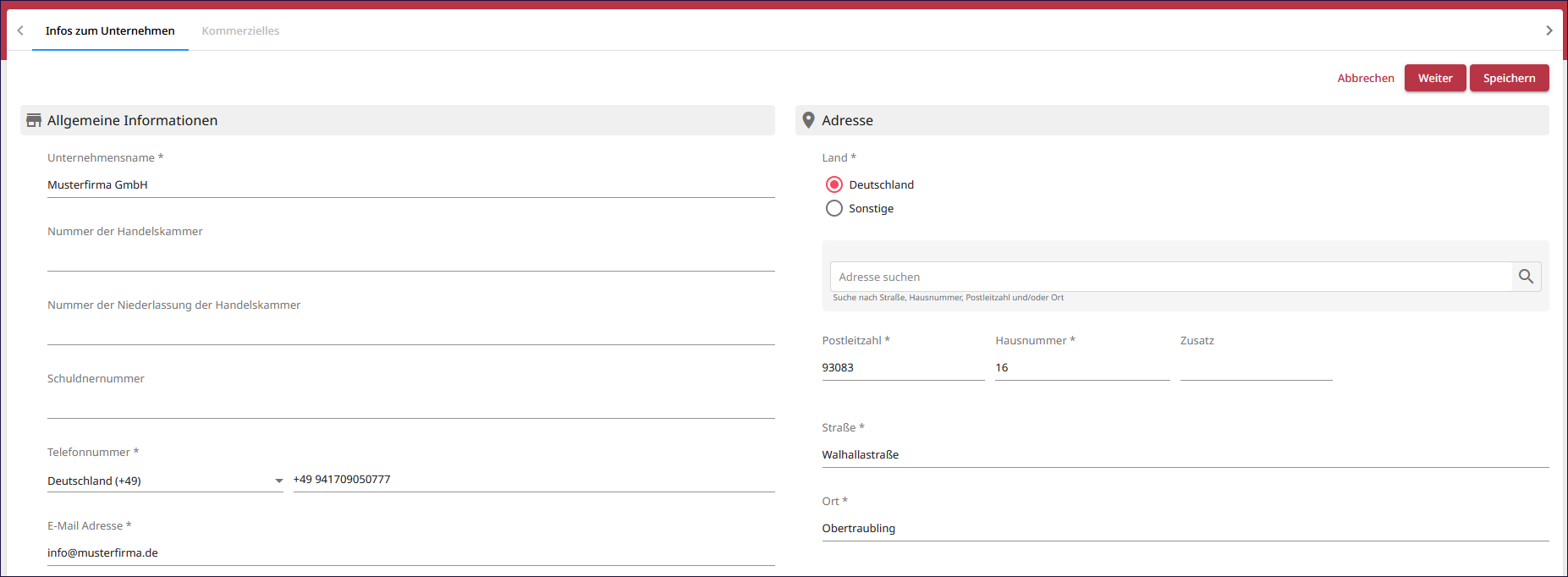The height and width of the screenshot is (577, 1568).
Task: Click the Hausnummer field with 16
Action: (1082, 367)
